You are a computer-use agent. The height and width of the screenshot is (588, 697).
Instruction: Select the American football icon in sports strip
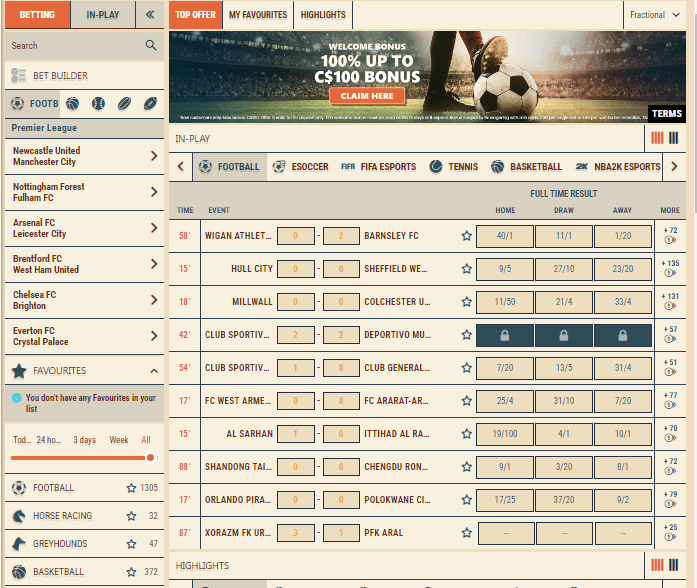click(150, 104)
